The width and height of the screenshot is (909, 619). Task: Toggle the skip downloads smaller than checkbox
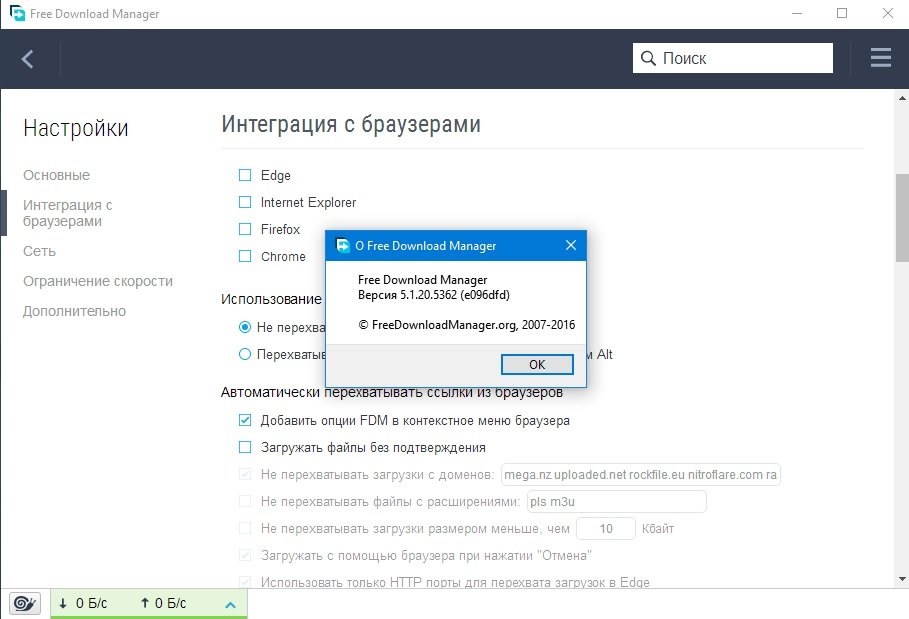245,528
